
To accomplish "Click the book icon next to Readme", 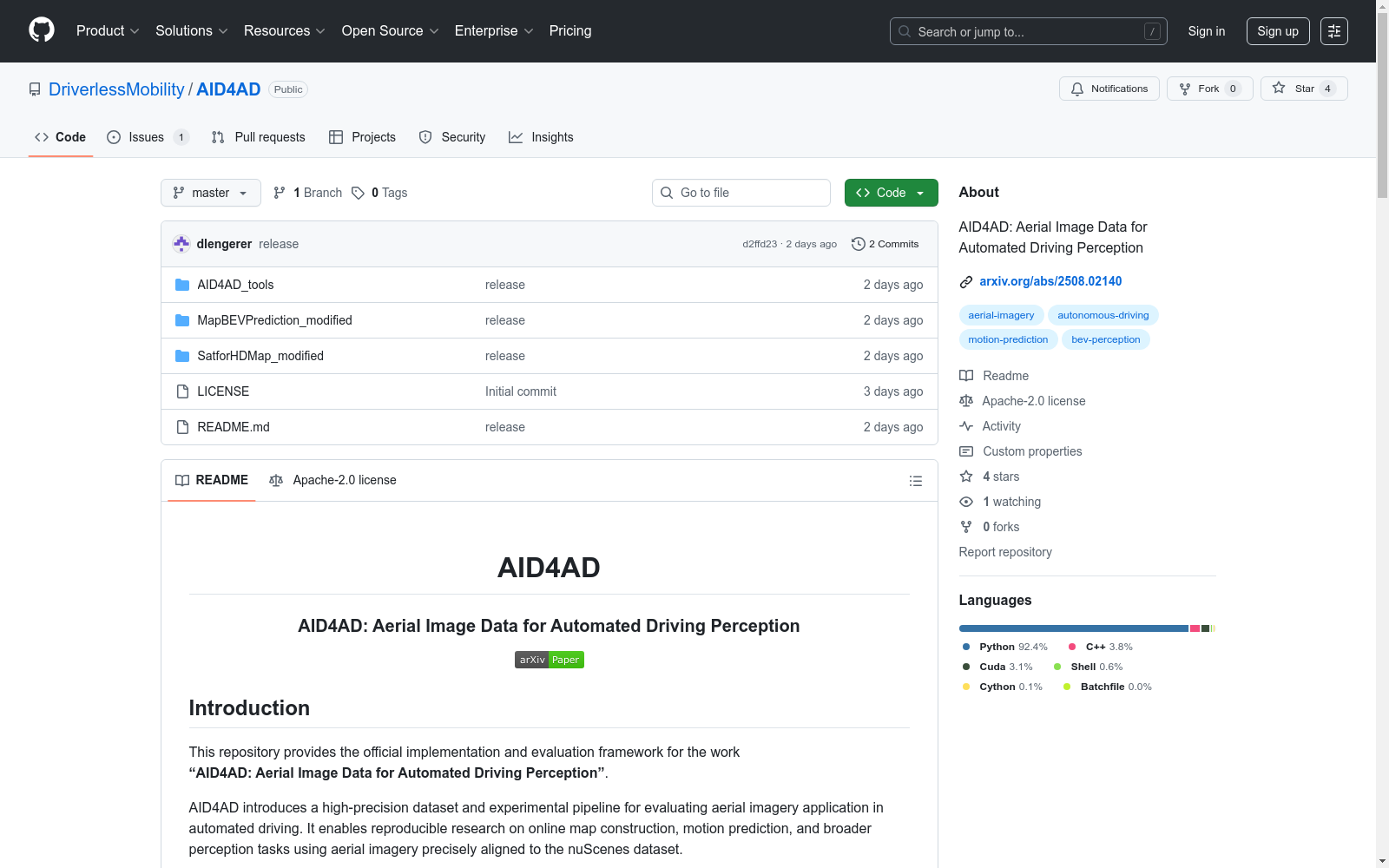I will (966, 376).
